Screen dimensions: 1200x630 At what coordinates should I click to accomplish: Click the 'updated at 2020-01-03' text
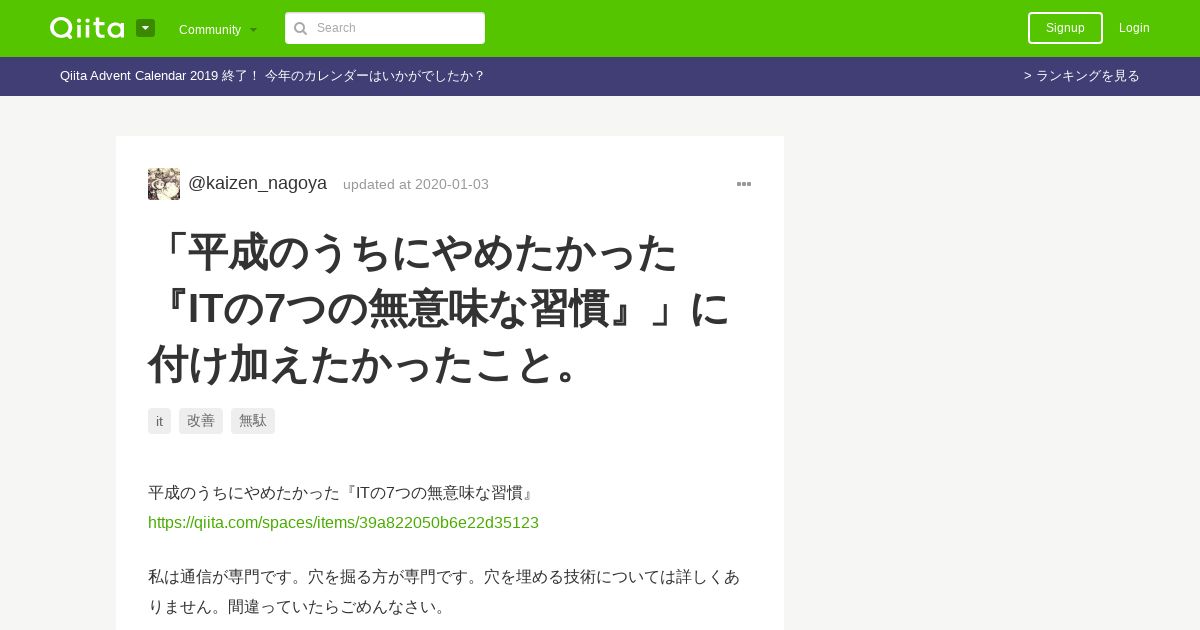click(x=416, y=184)
